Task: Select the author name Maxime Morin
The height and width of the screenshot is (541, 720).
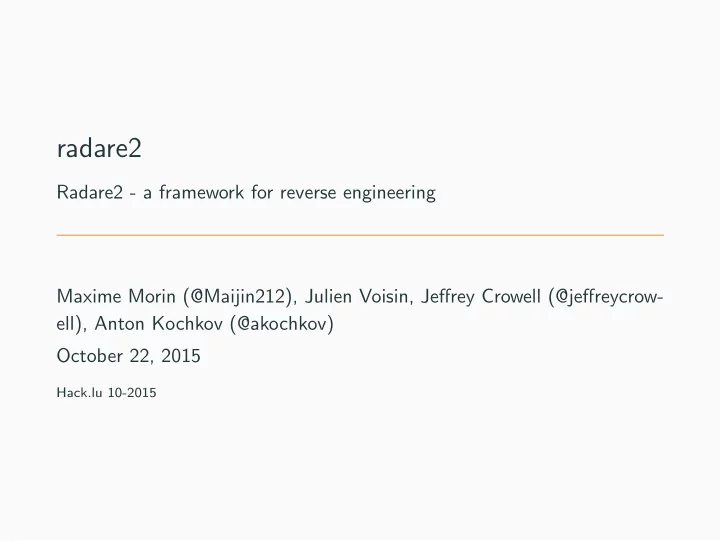Action: click(116, 297)
